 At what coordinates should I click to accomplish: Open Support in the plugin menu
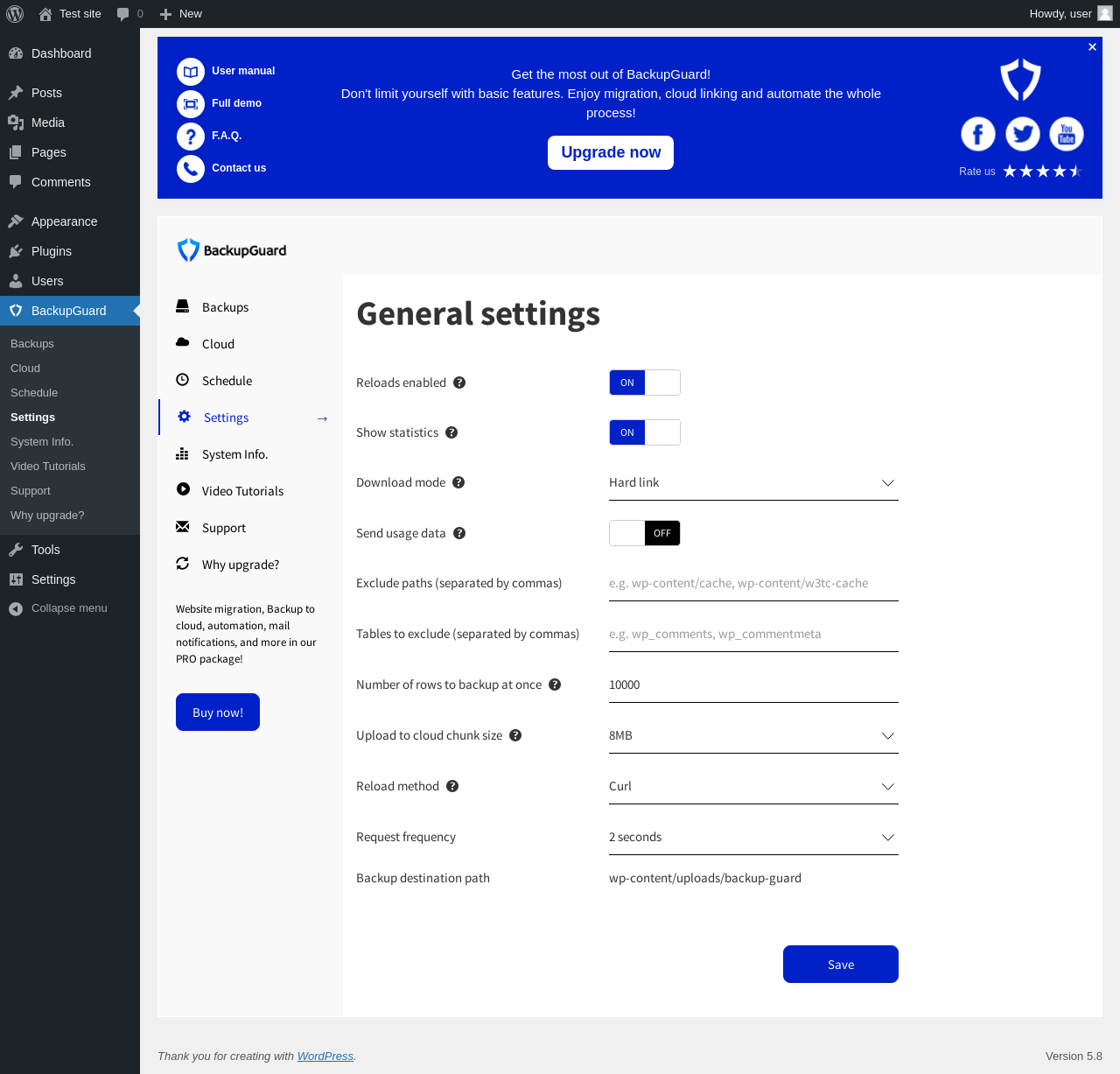(224, 528)
